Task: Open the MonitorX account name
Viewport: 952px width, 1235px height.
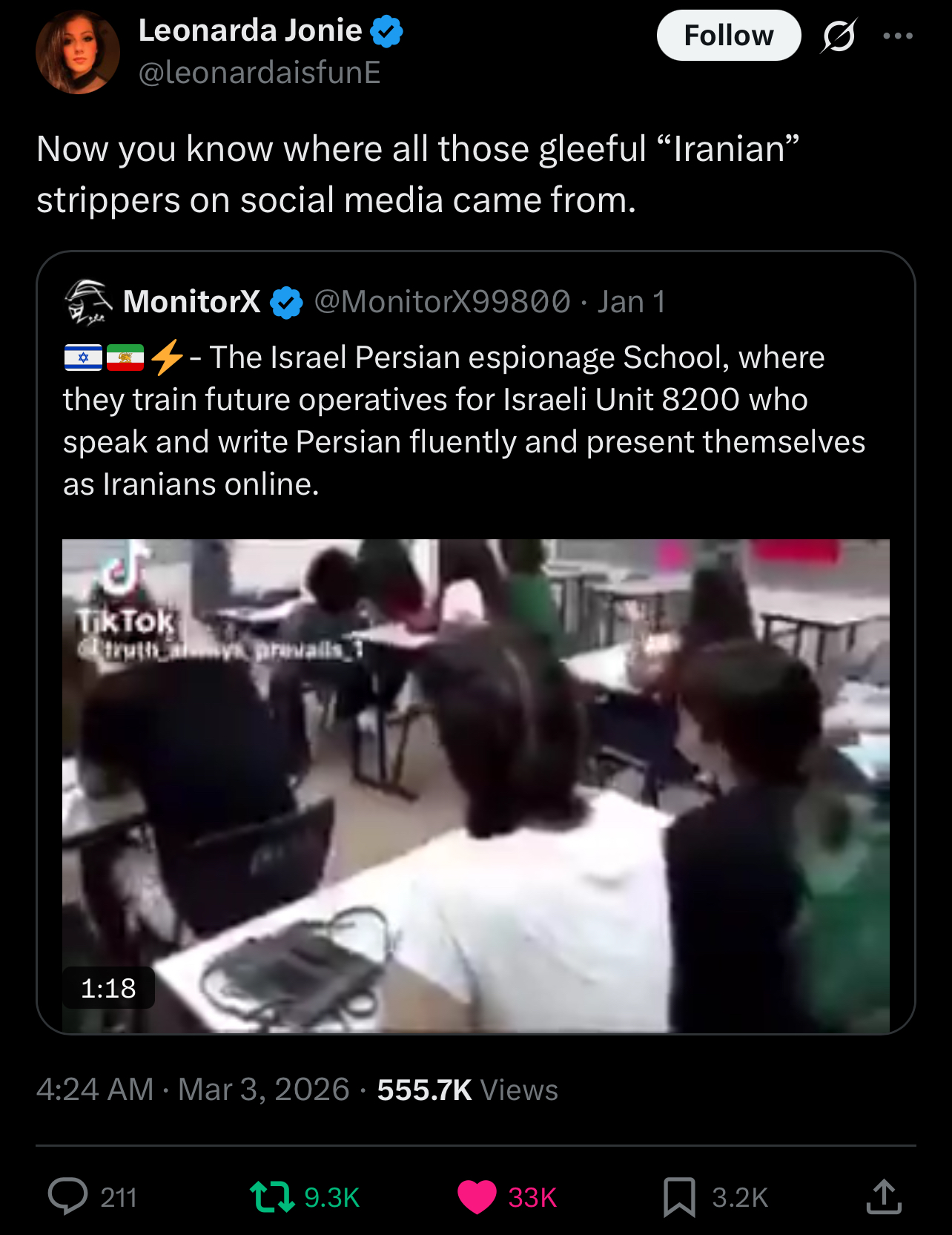Action: pyautogui.click(x=191, y=302)
